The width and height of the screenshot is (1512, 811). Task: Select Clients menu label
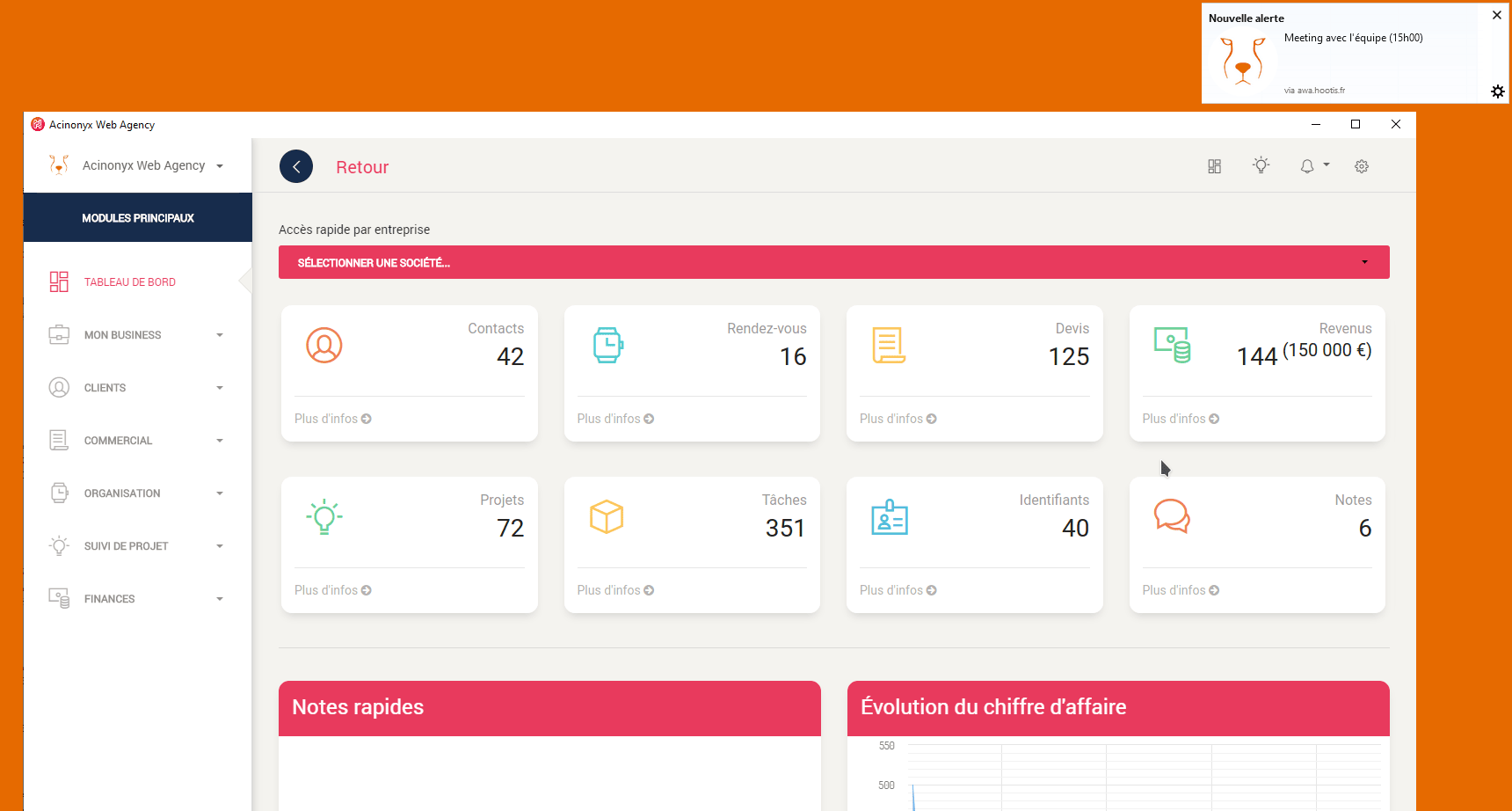(x=105, y=388)
